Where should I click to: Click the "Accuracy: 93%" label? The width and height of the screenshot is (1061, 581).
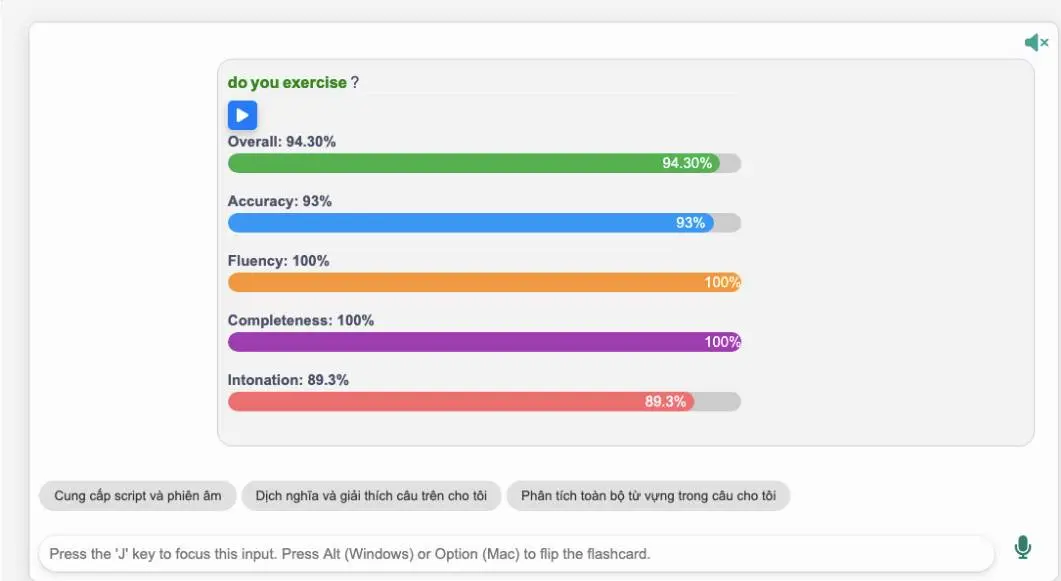(x=280, y=201)
